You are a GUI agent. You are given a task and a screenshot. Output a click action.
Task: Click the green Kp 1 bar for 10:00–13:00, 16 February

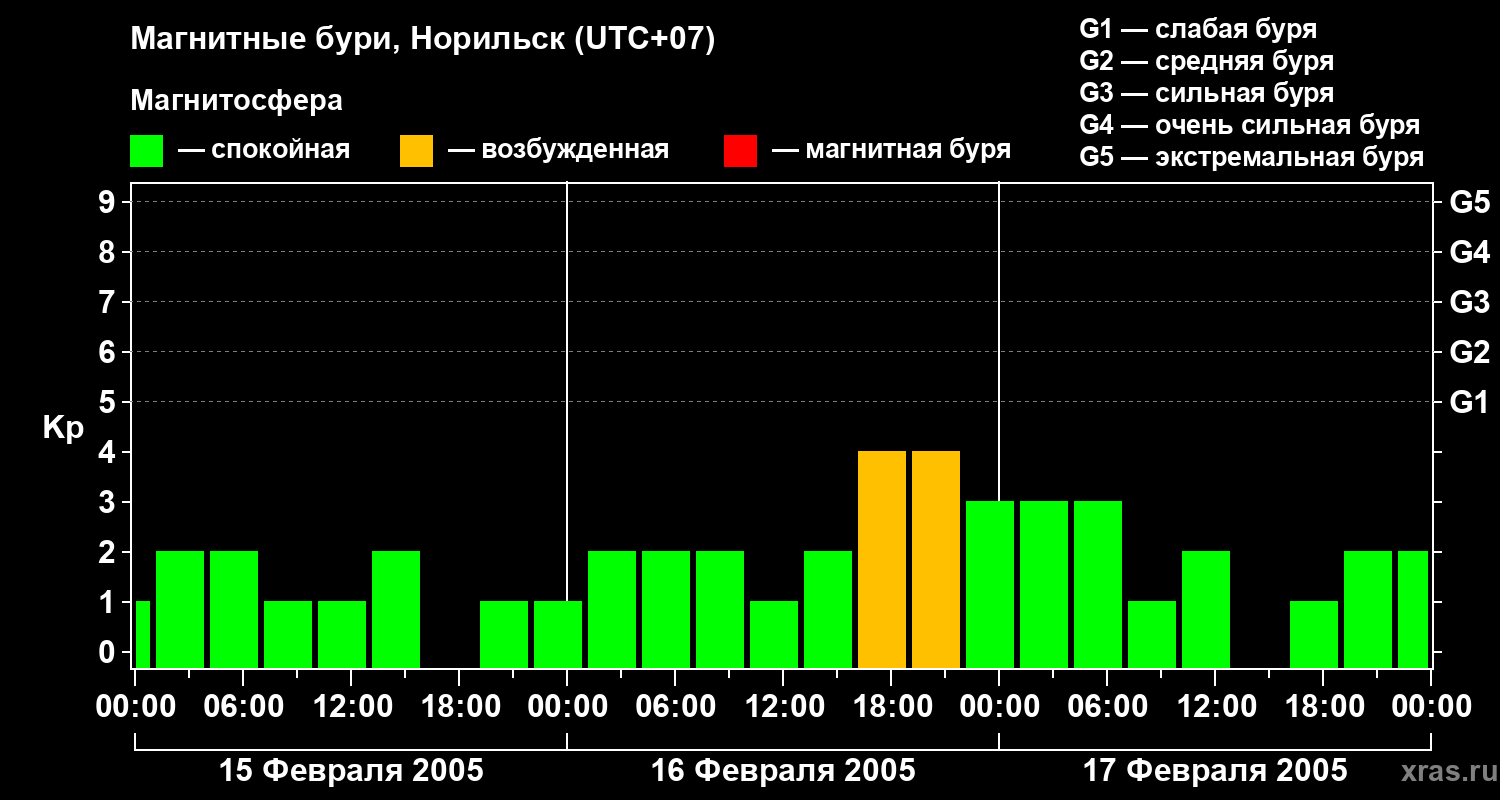point(774,634)
